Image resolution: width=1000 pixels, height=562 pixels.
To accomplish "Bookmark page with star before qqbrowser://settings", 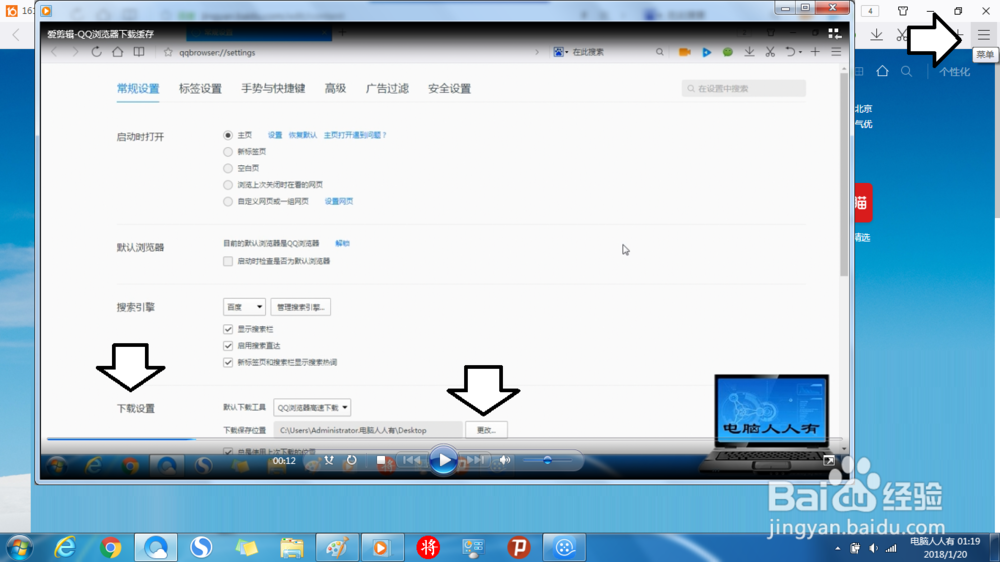I will point(168,52).
